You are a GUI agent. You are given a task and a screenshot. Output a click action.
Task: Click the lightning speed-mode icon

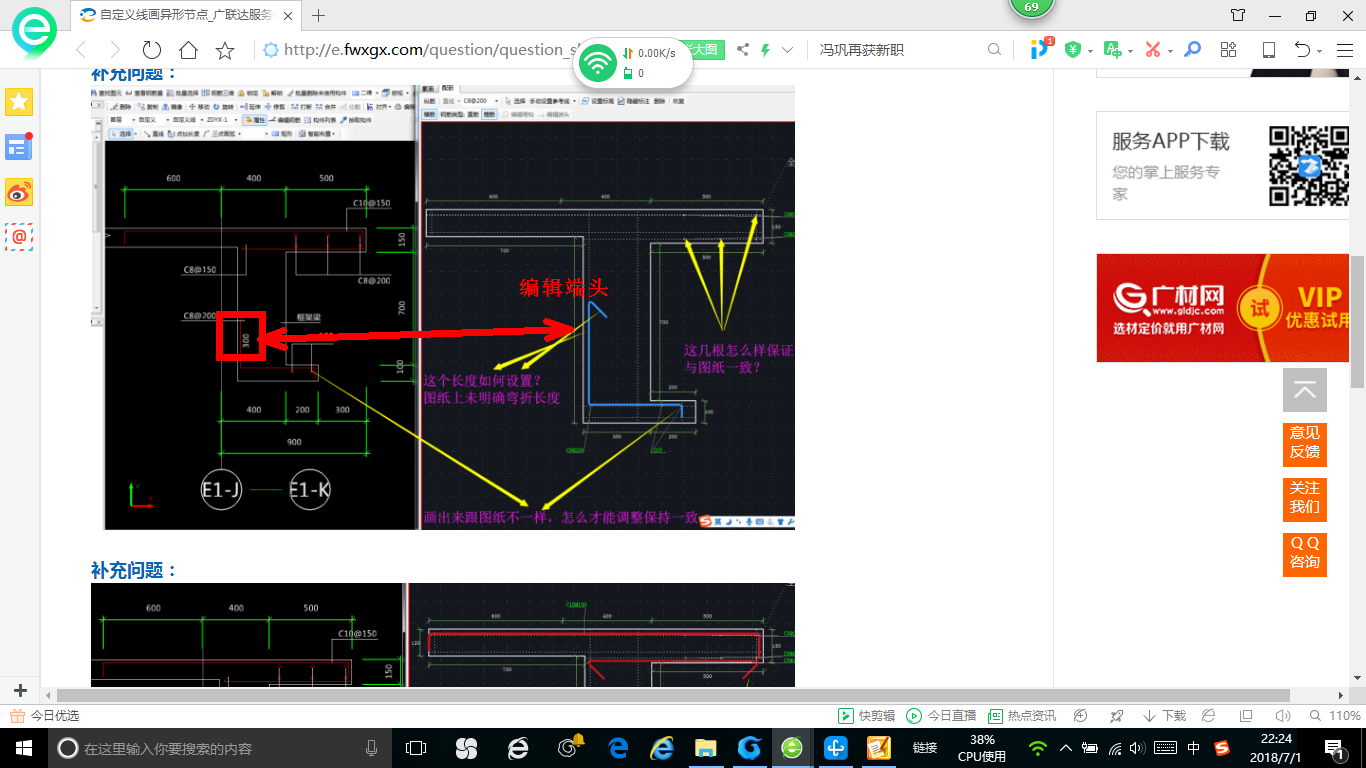765,50
